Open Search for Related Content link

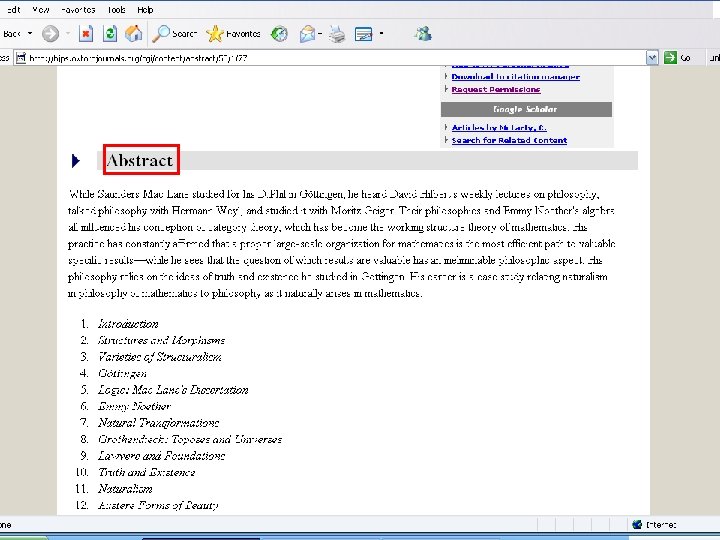[509, 141]
